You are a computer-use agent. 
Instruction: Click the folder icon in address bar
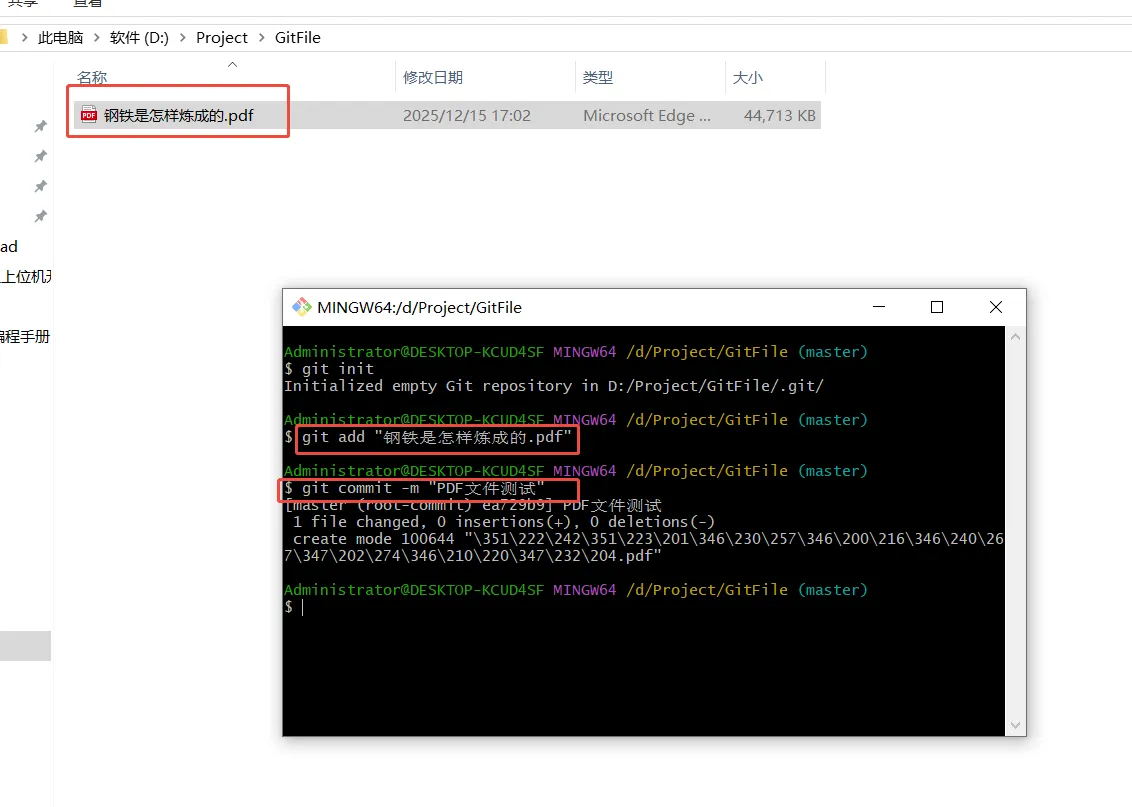[4, 36]
